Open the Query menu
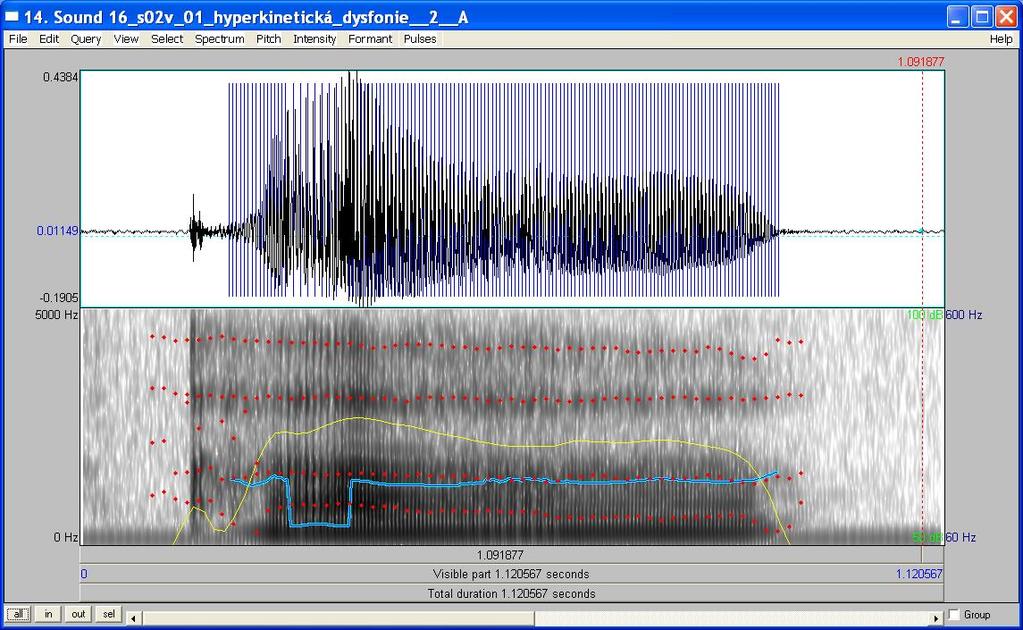The height and width of the screenshot is (630, 1023). pyautogui.click(x=85, y=39)
